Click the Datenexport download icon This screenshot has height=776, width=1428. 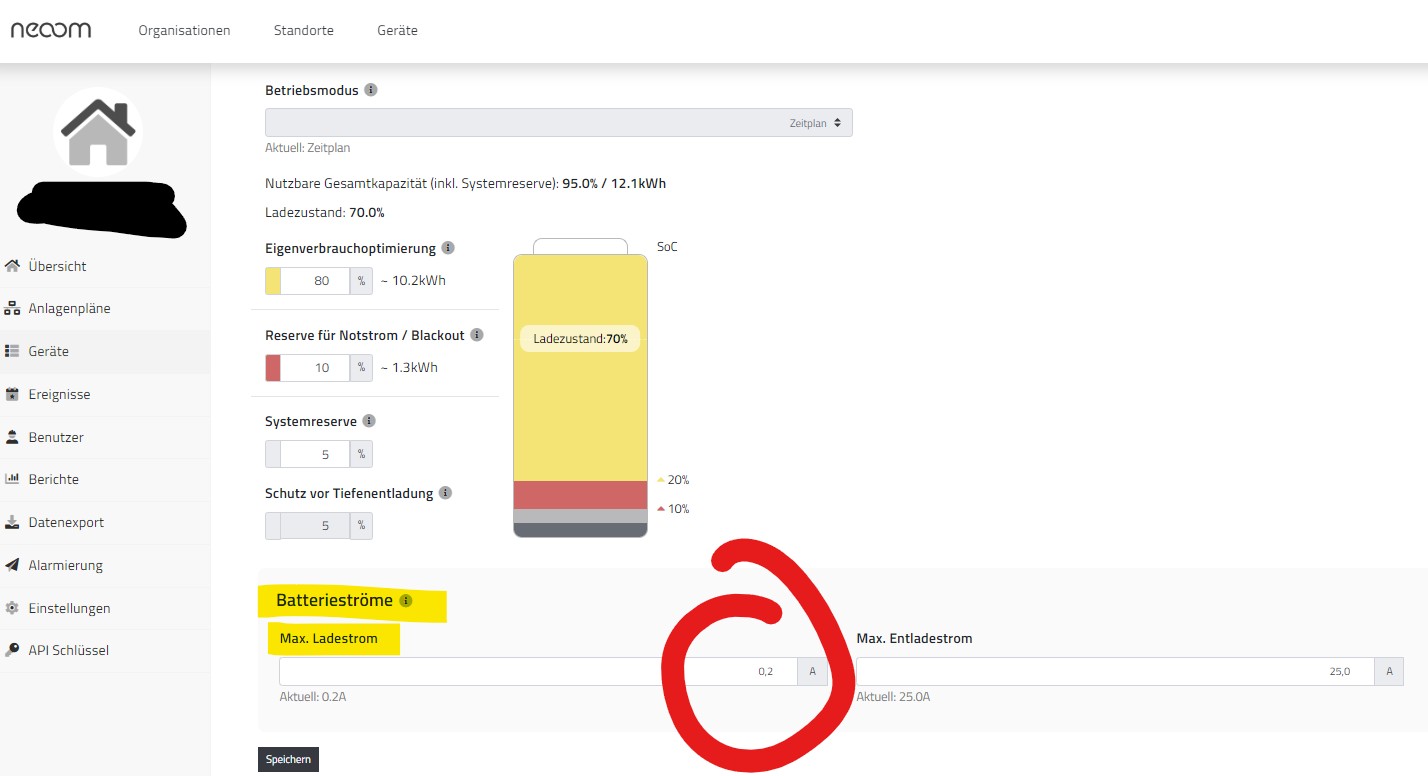[12, 522]
